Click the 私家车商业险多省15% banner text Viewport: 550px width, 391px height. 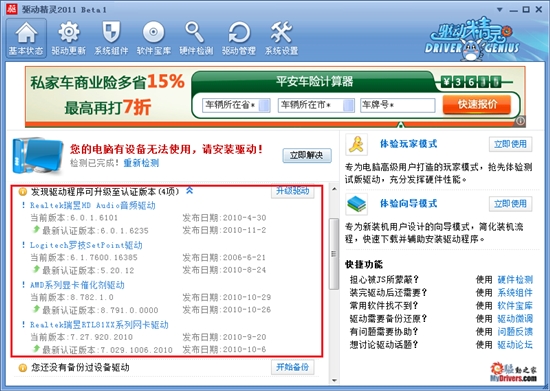[x=107, y=82]
